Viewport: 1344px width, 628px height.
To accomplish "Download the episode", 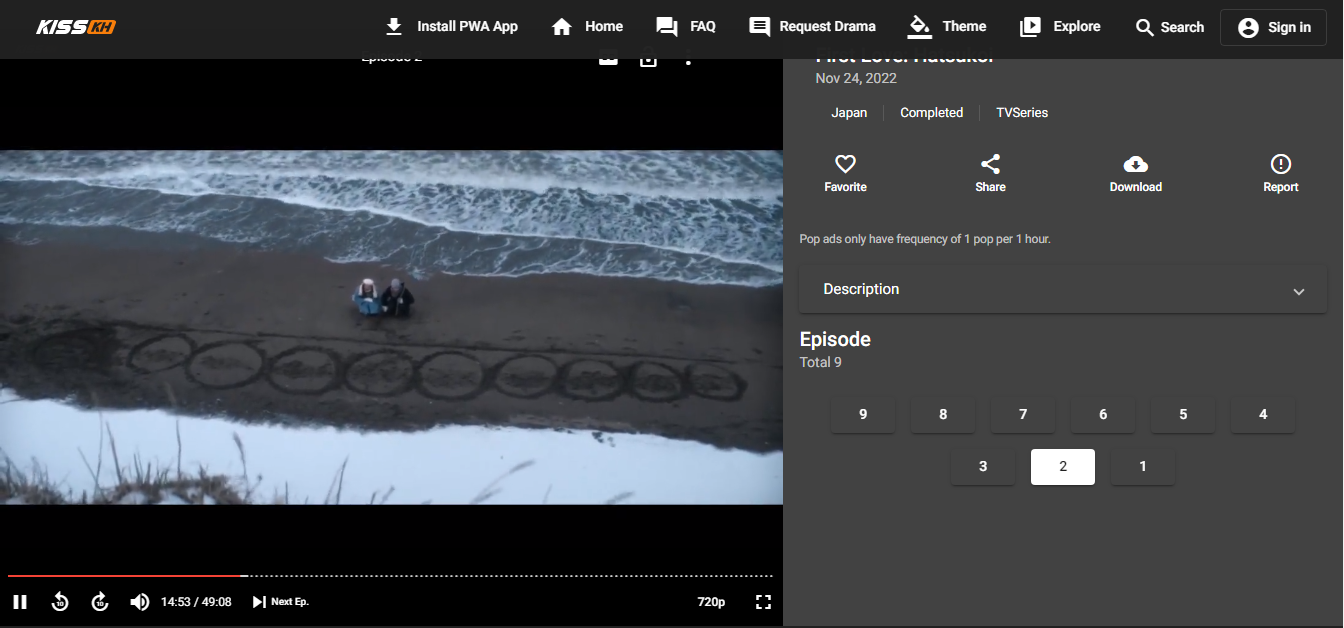I will coord(1135,174).
